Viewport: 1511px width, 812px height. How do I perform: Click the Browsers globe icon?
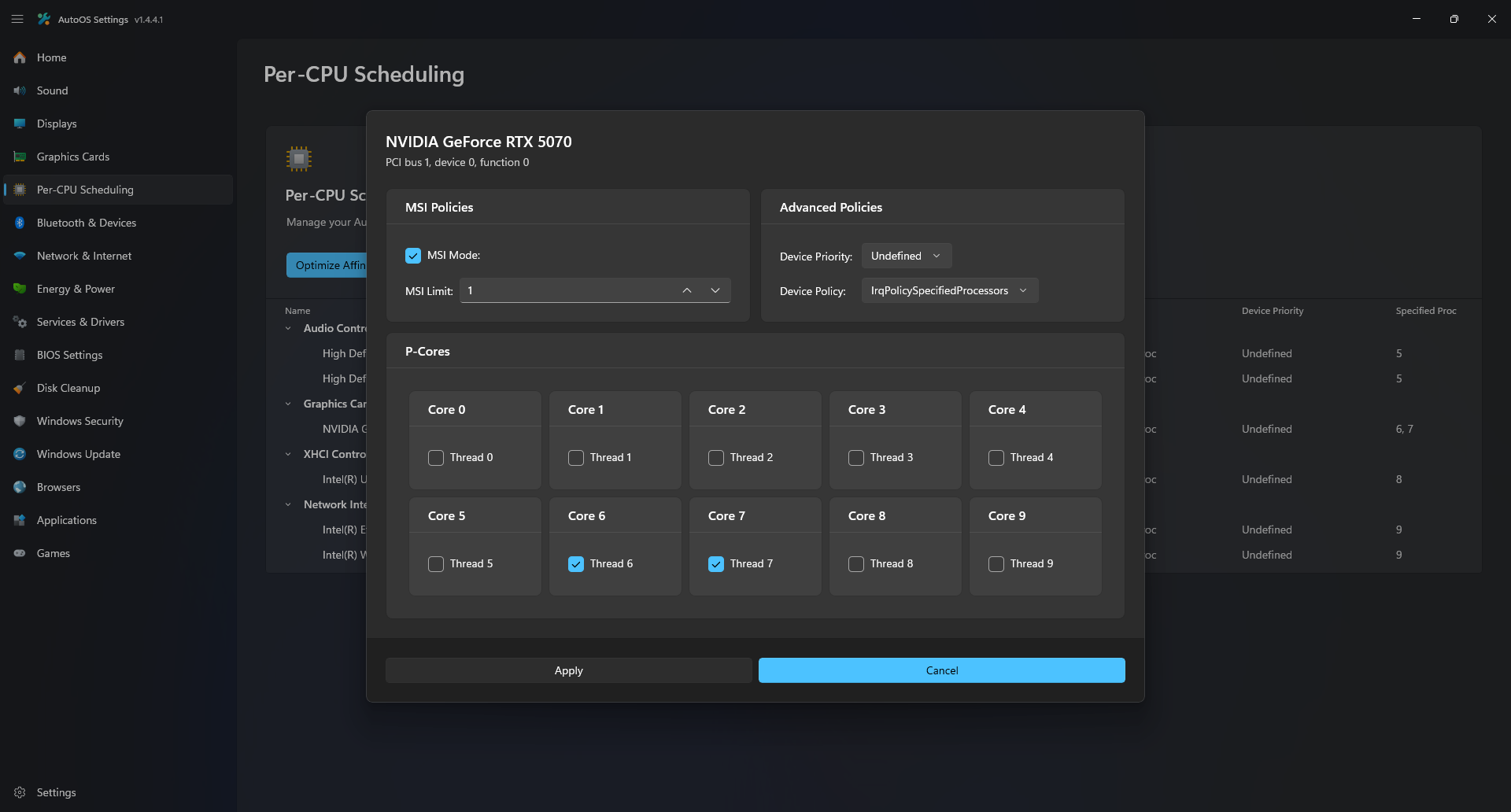pos(20,487)
